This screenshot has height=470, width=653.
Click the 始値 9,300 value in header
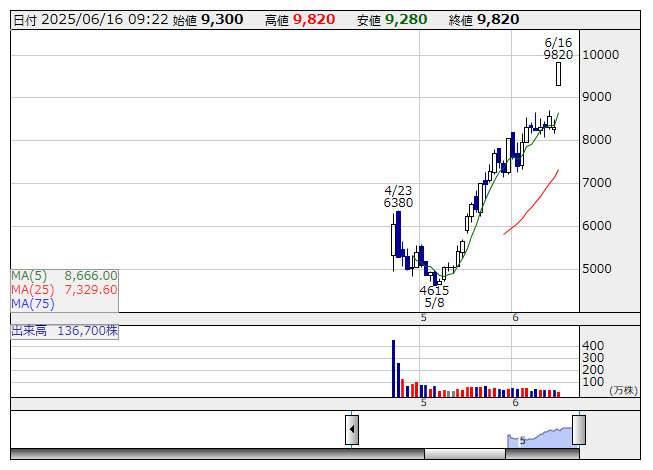pyautogui.click(x=221, y=19)
